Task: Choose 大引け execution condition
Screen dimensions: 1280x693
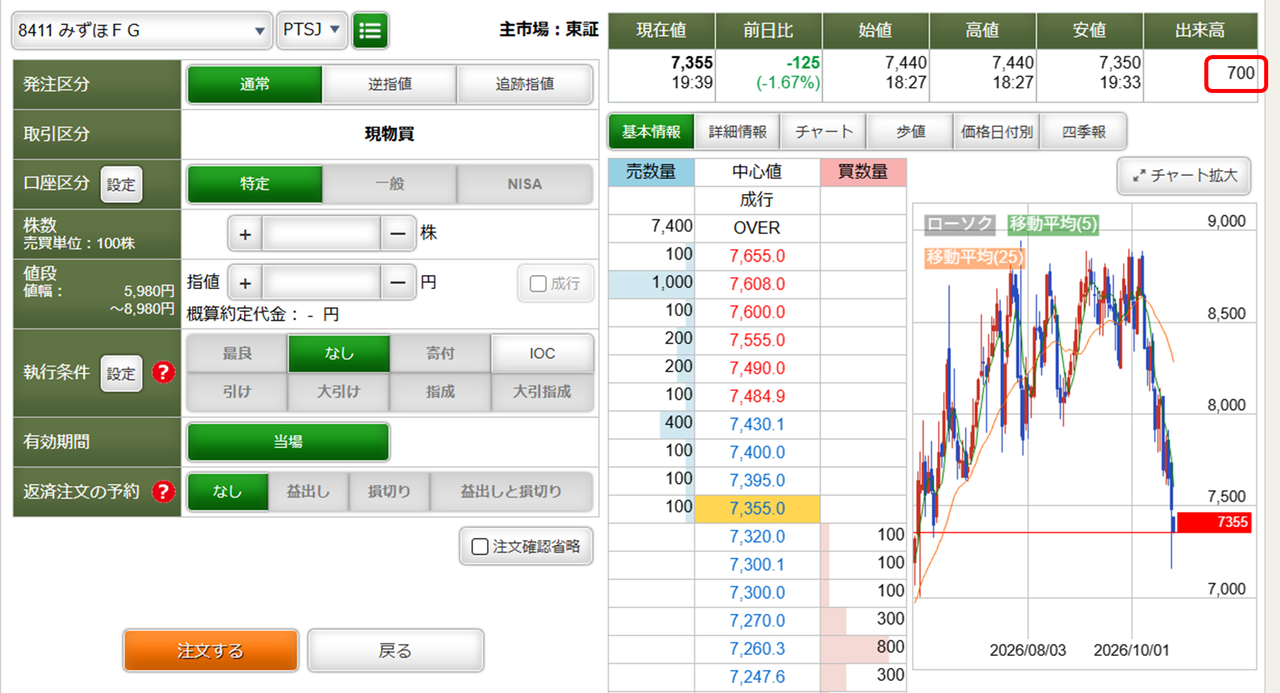Action: 338,391
